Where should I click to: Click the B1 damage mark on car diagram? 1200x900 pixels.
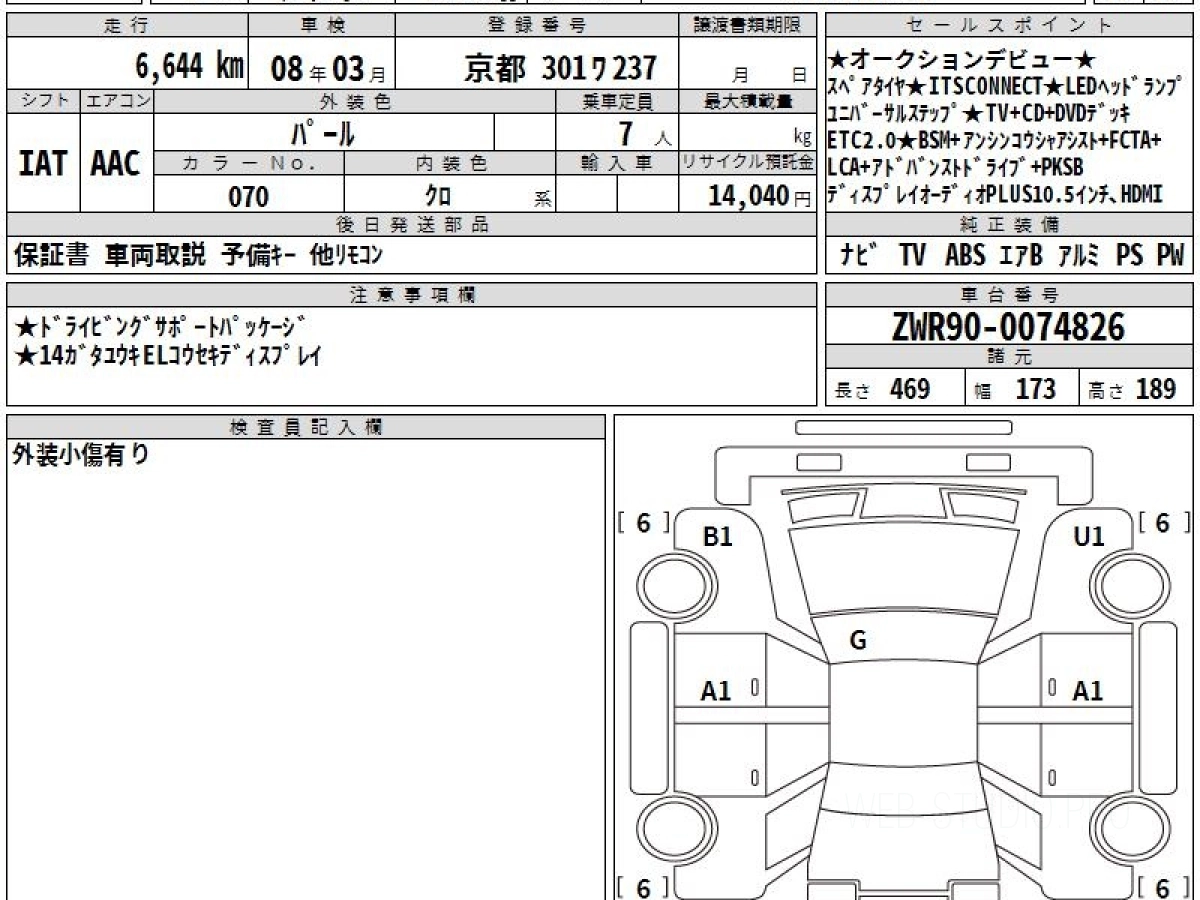pyautogui.click(x=718, y=537)
